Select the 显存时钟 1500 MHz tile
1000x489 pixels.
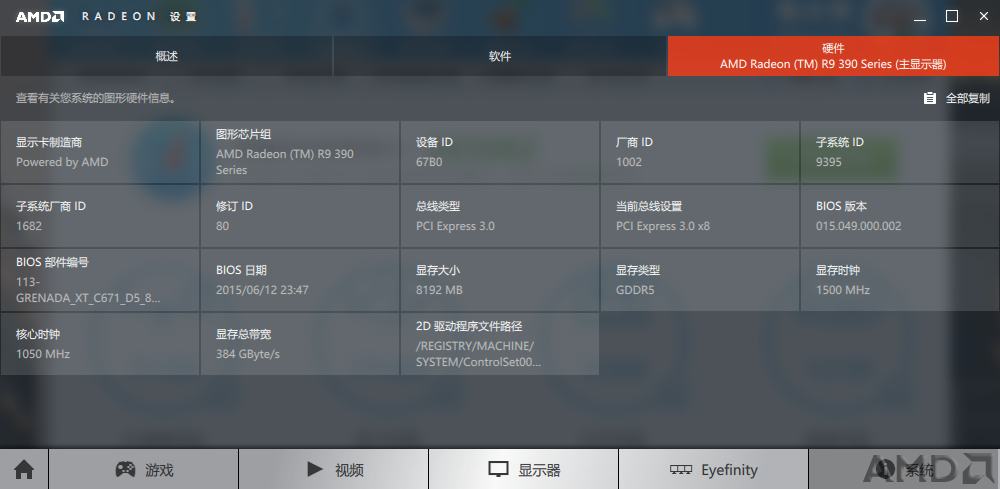(x=900, y=279)
